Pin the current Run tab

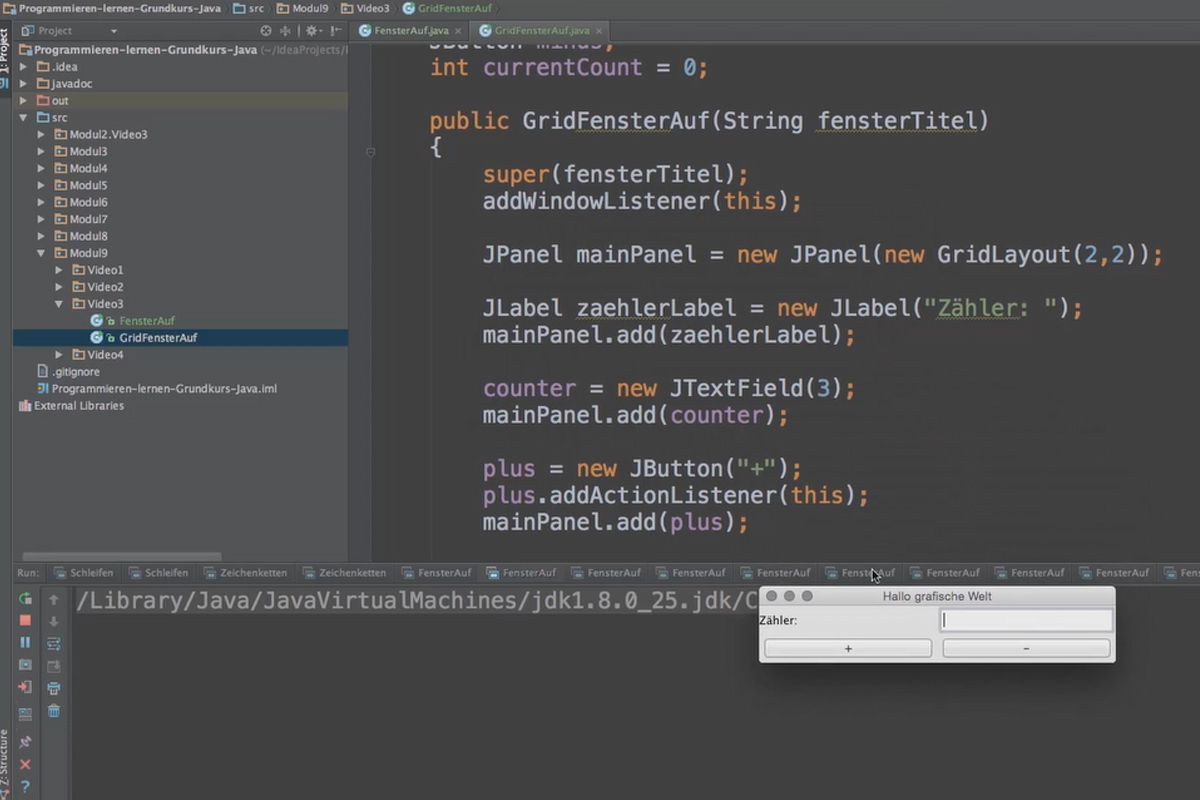pos(25,741)
